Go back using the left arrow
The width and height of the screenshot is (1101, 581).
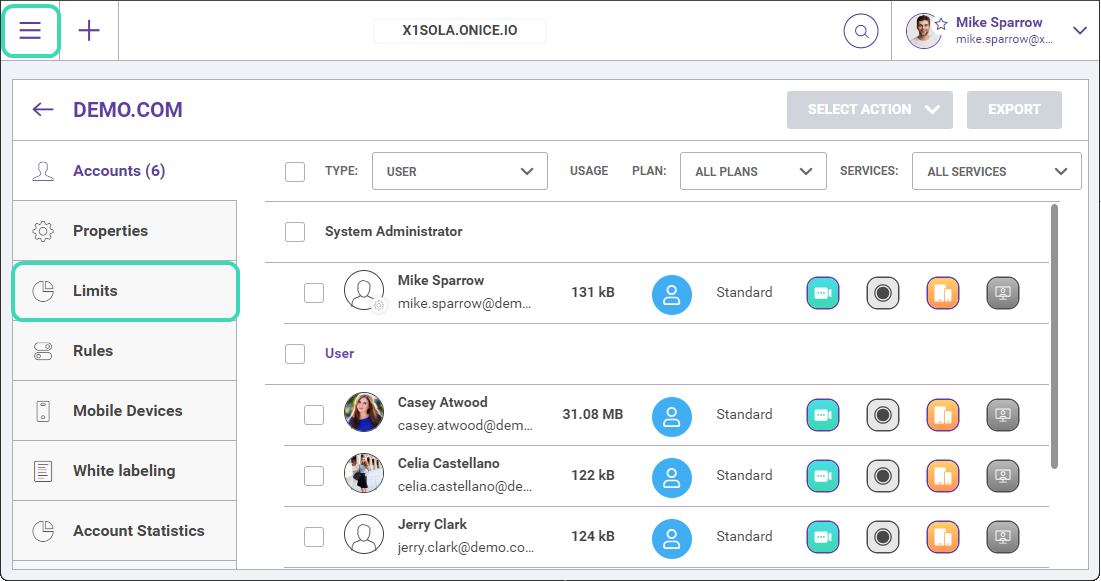click(x=43, y=109)
